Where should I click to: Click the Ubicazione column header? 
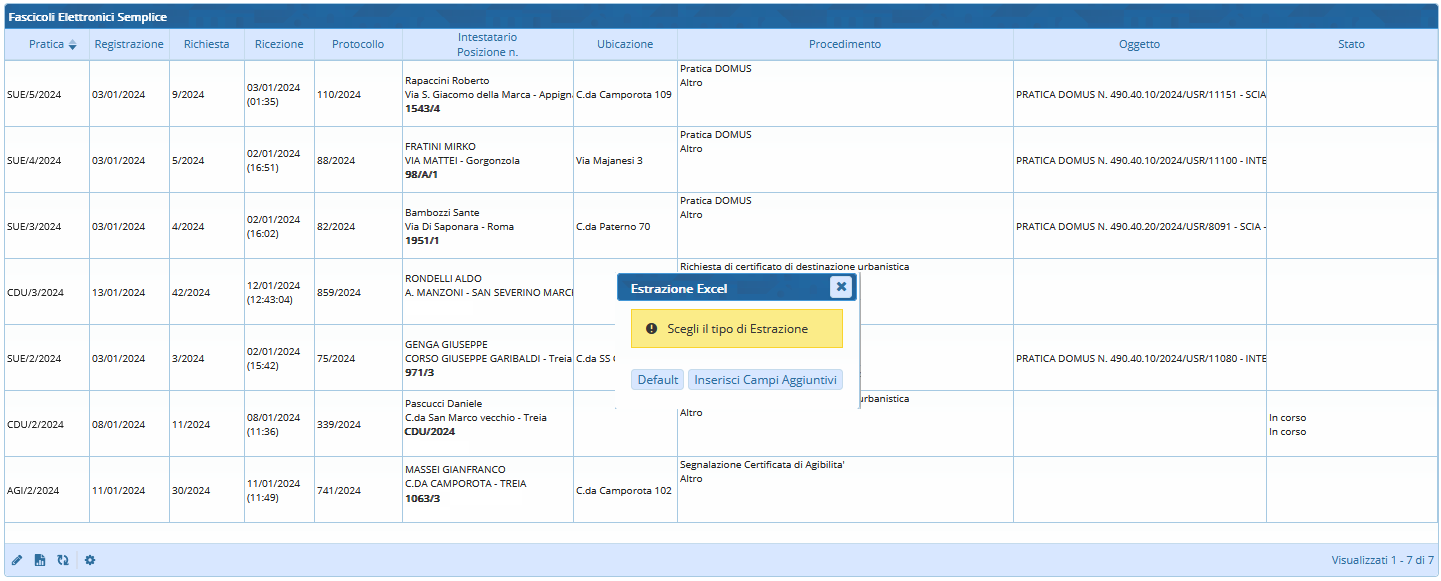pyautogui.click(x=625, y=44)
